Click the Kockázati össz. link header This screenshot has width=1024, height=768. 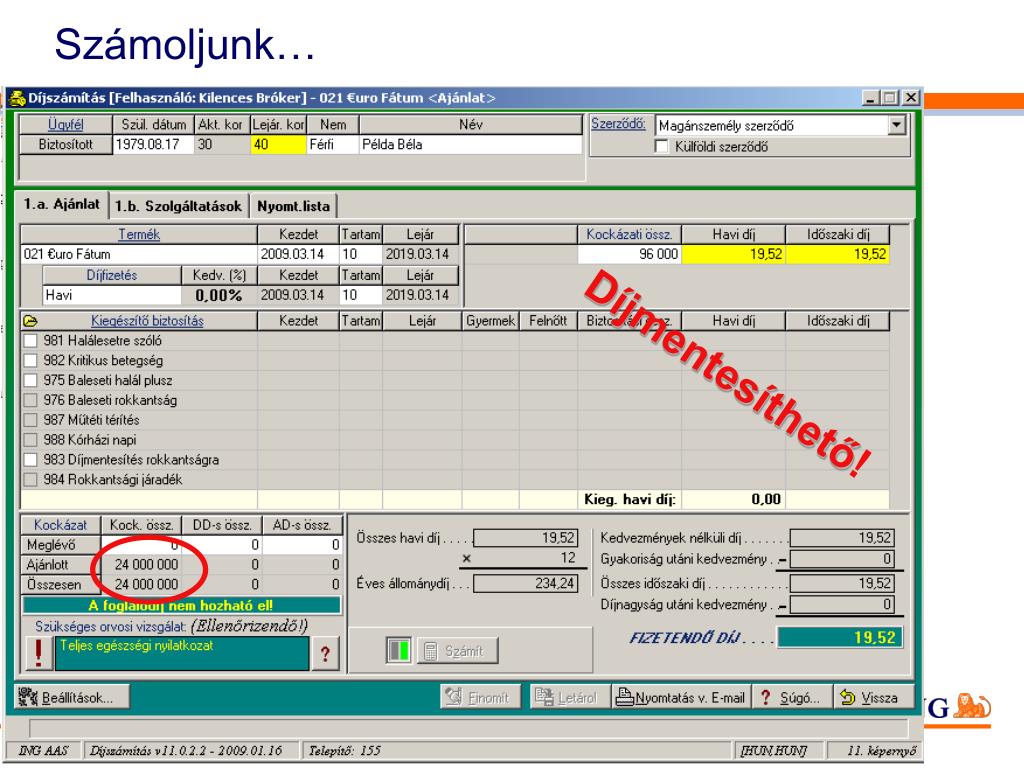(x=629, y=234)
